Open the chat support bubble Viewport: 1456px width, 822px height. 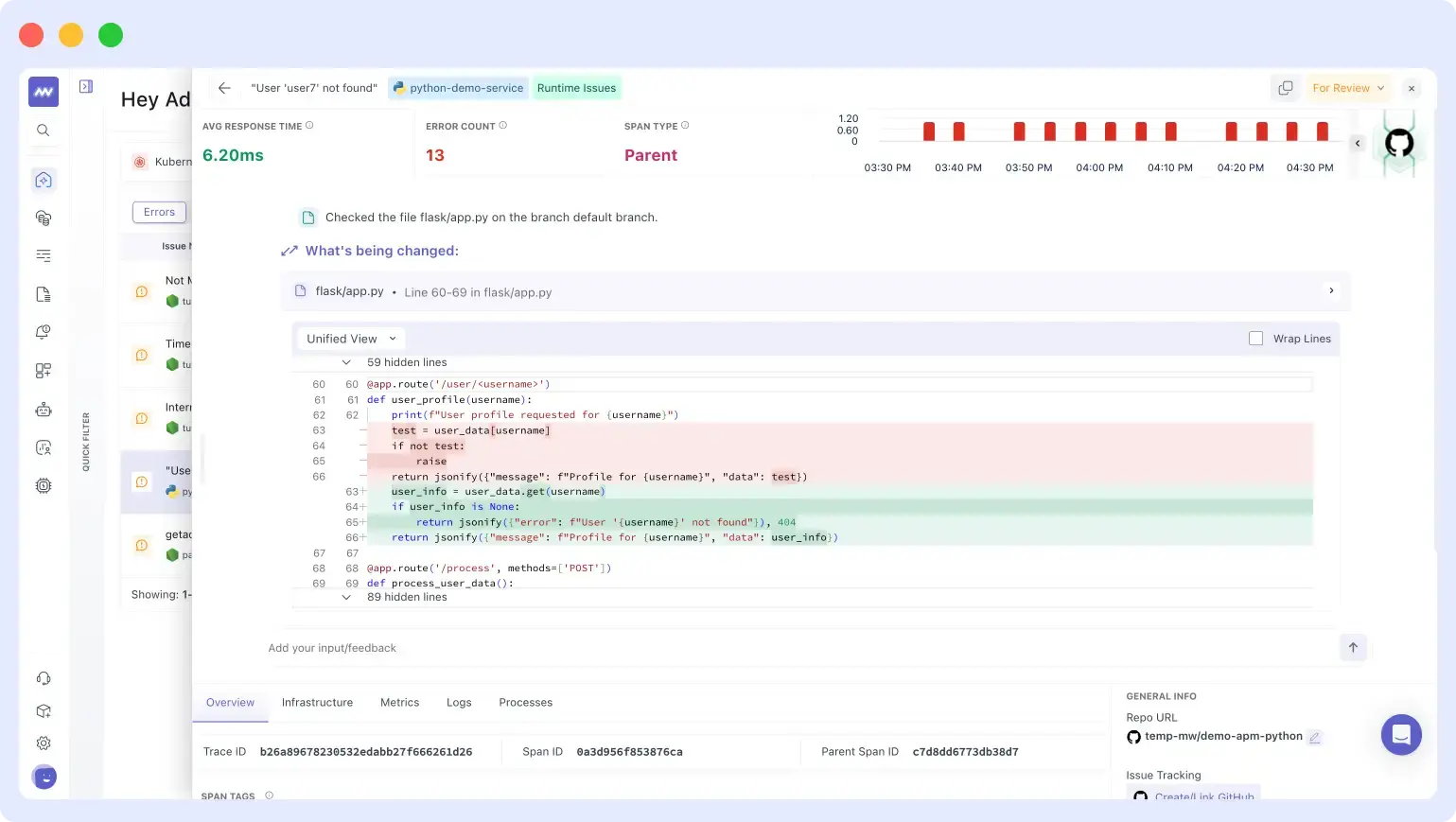click(1401, 735)
